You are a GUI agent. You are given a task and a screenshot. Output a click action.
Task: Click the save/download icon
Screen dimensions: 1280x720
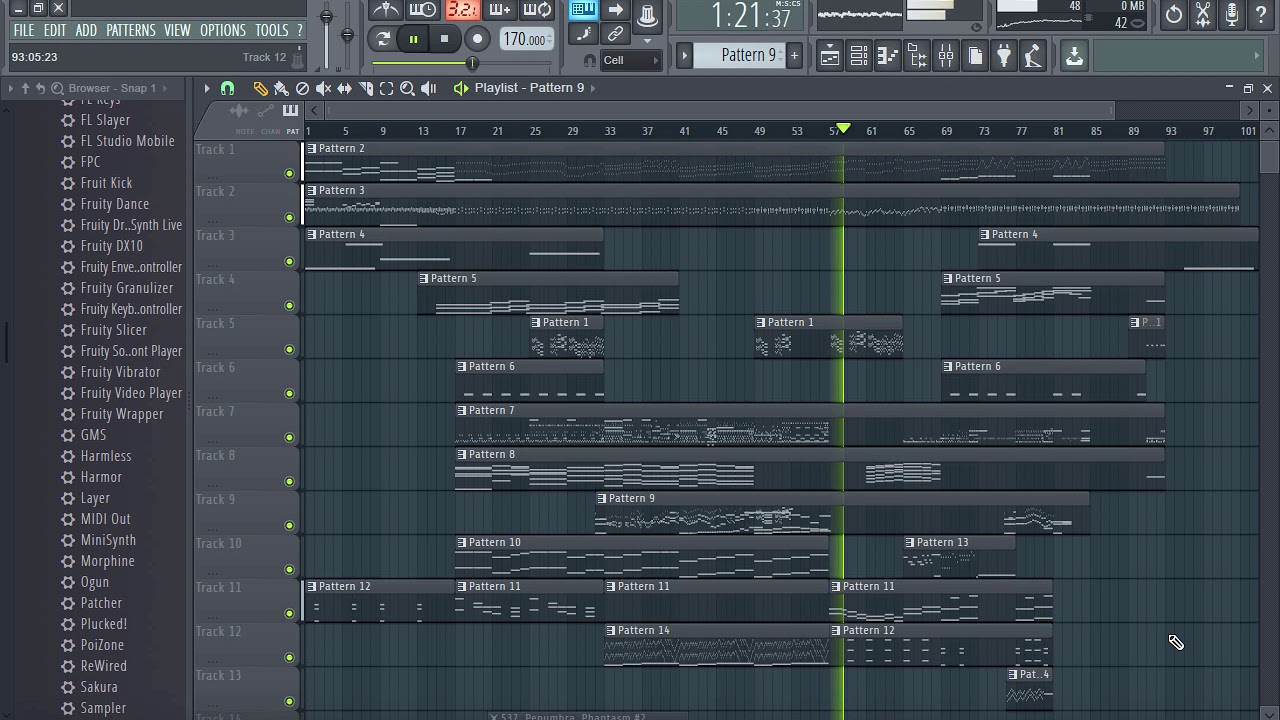[x=1074, y=56]
